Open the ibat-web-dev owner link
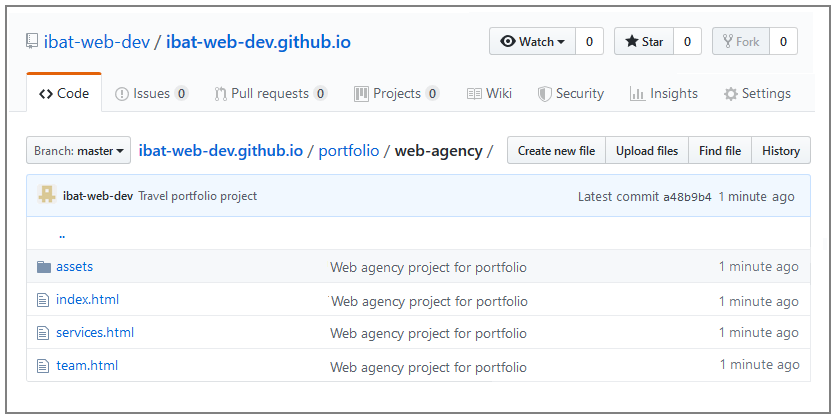Viewport: 840px width, 418px height. pos(96,42)
